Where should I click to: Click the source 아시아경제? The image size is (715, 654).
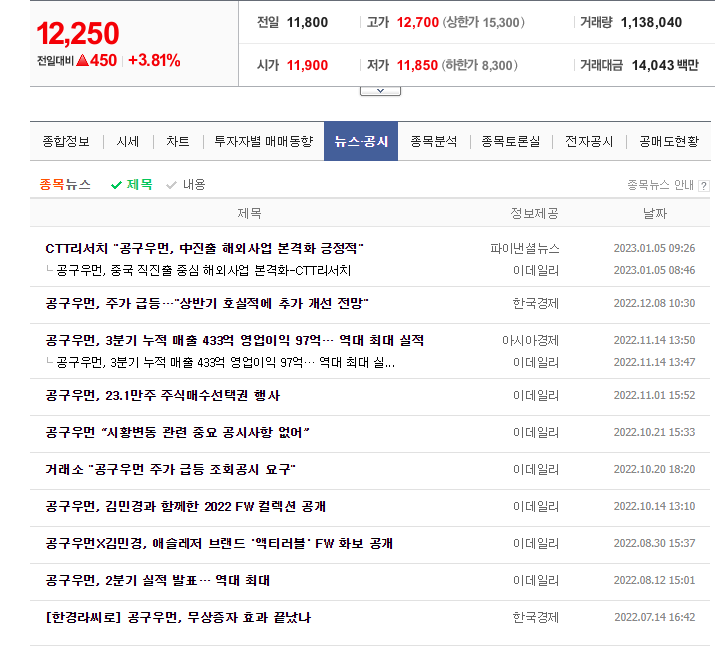click(530, 340)
